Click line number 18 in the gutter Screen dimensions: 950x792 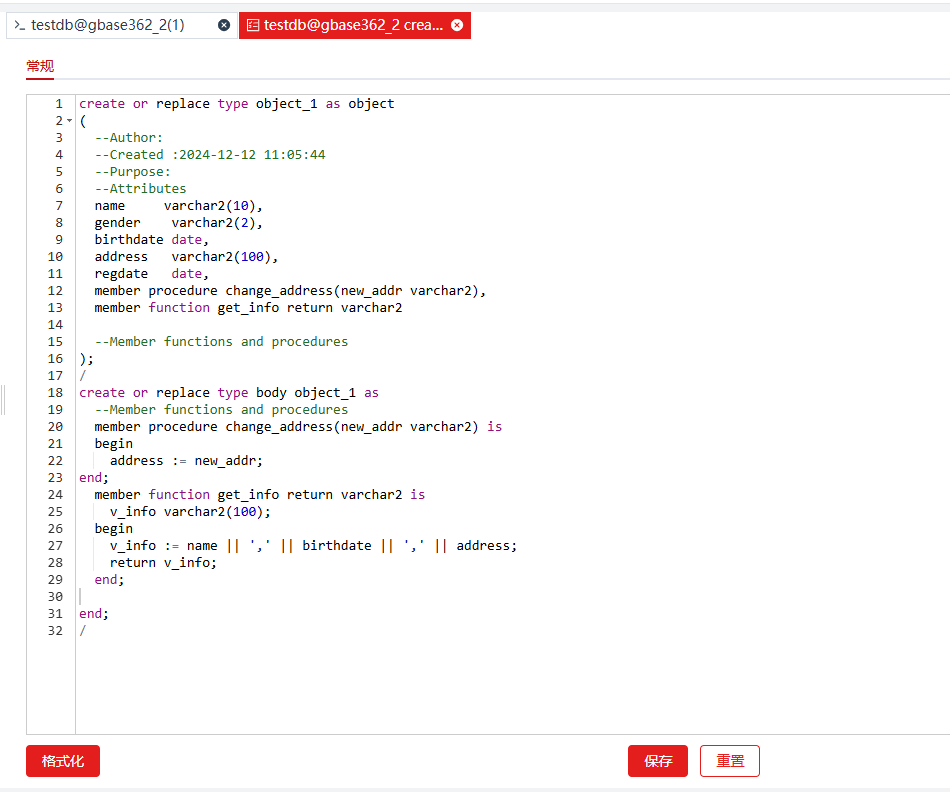54,393
